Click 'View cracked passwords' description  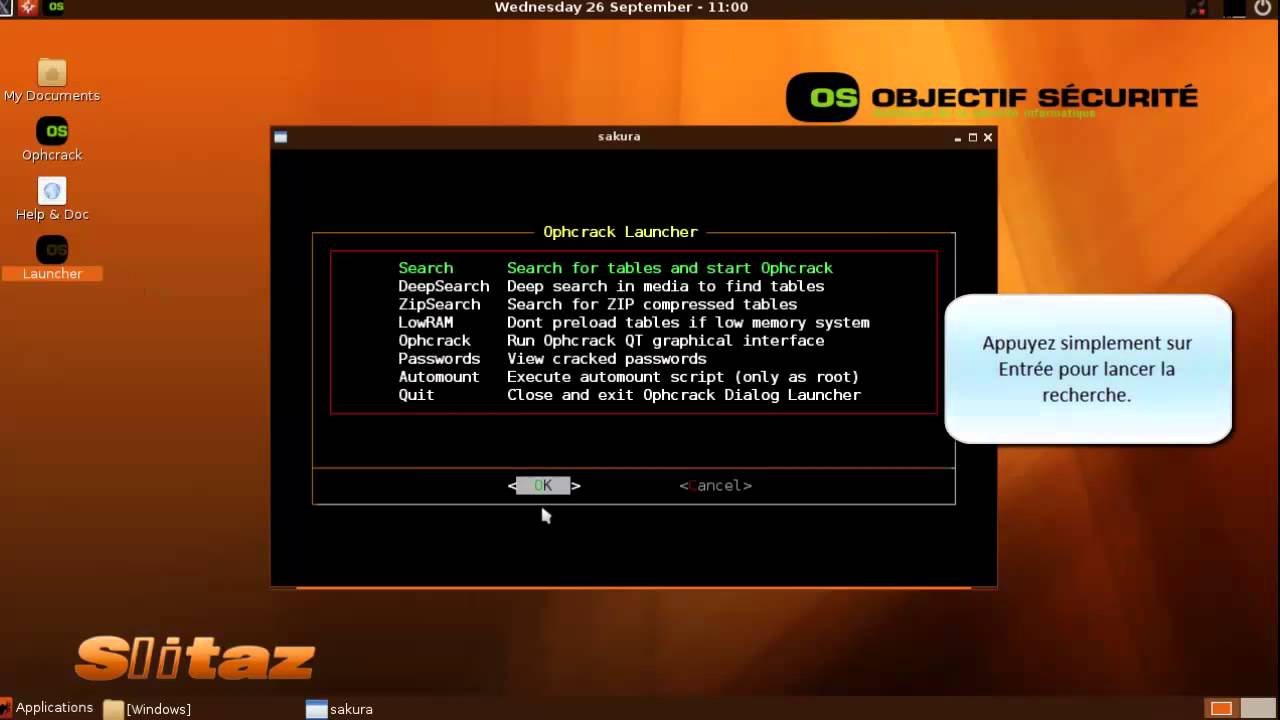click(x=607, y=358)
